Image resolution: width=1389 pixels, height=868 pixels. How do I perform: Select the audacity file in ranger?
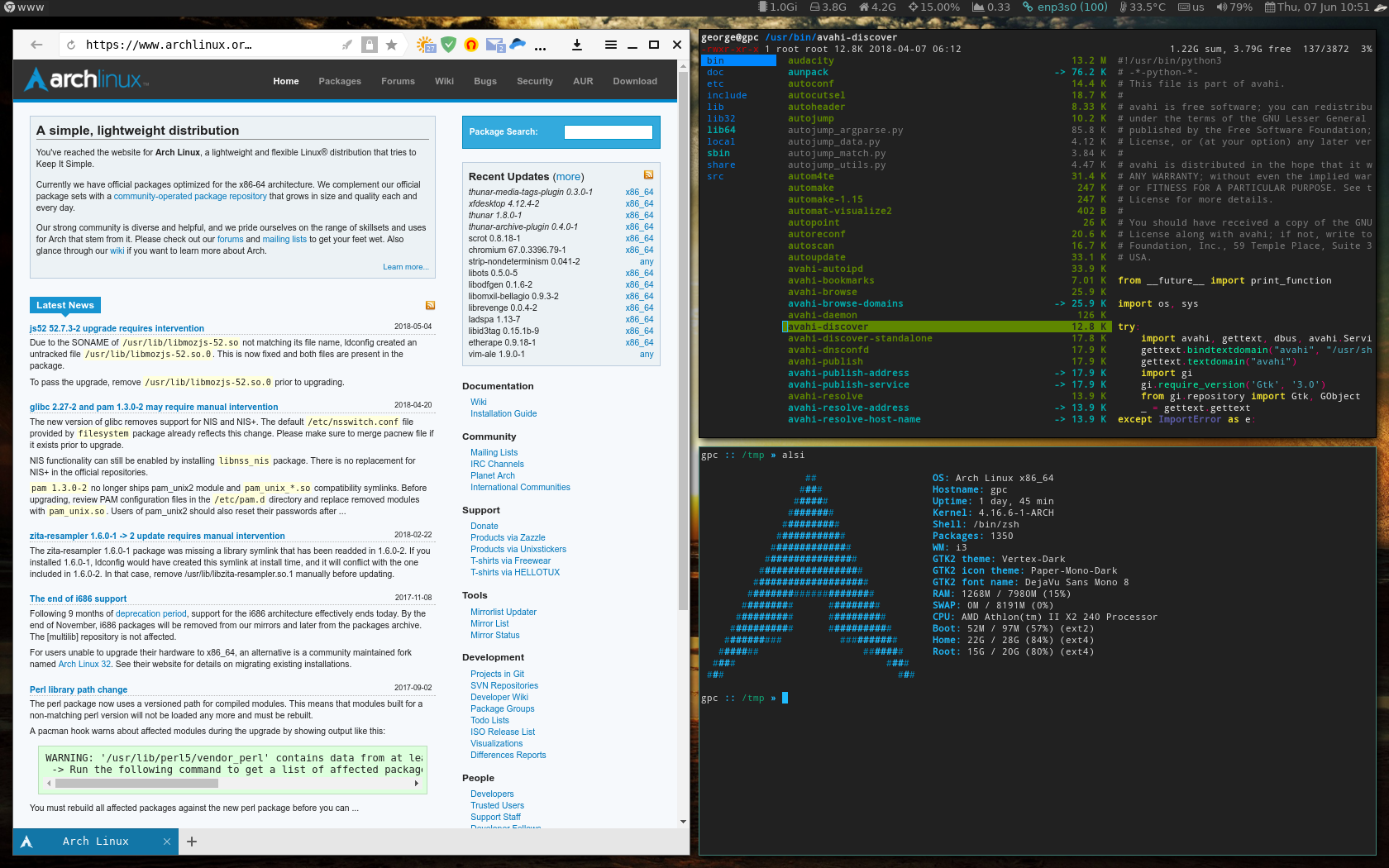947,60
